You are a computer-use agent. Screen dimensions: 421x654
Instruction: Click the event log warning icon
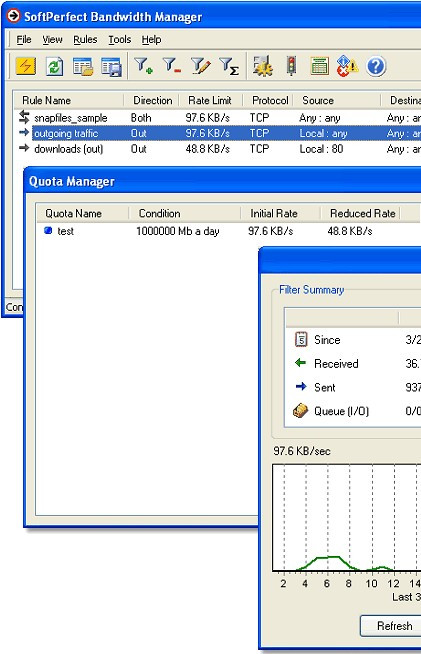pos(347,66)
